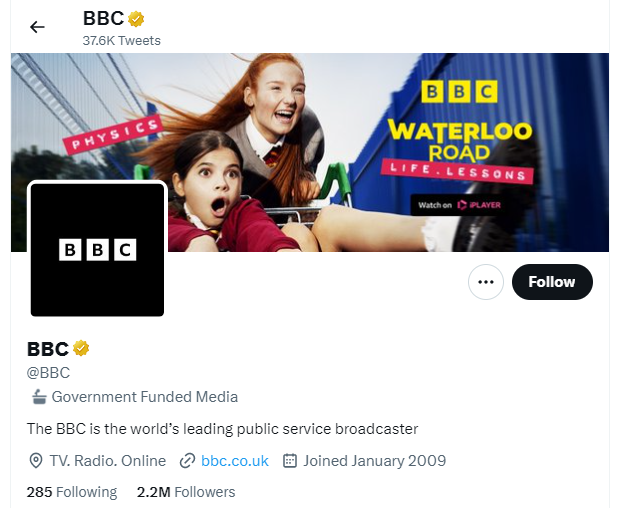Click the Joined January 2009 text
Viewport: 623px width, 508px height.
click(x=375, y=461)
